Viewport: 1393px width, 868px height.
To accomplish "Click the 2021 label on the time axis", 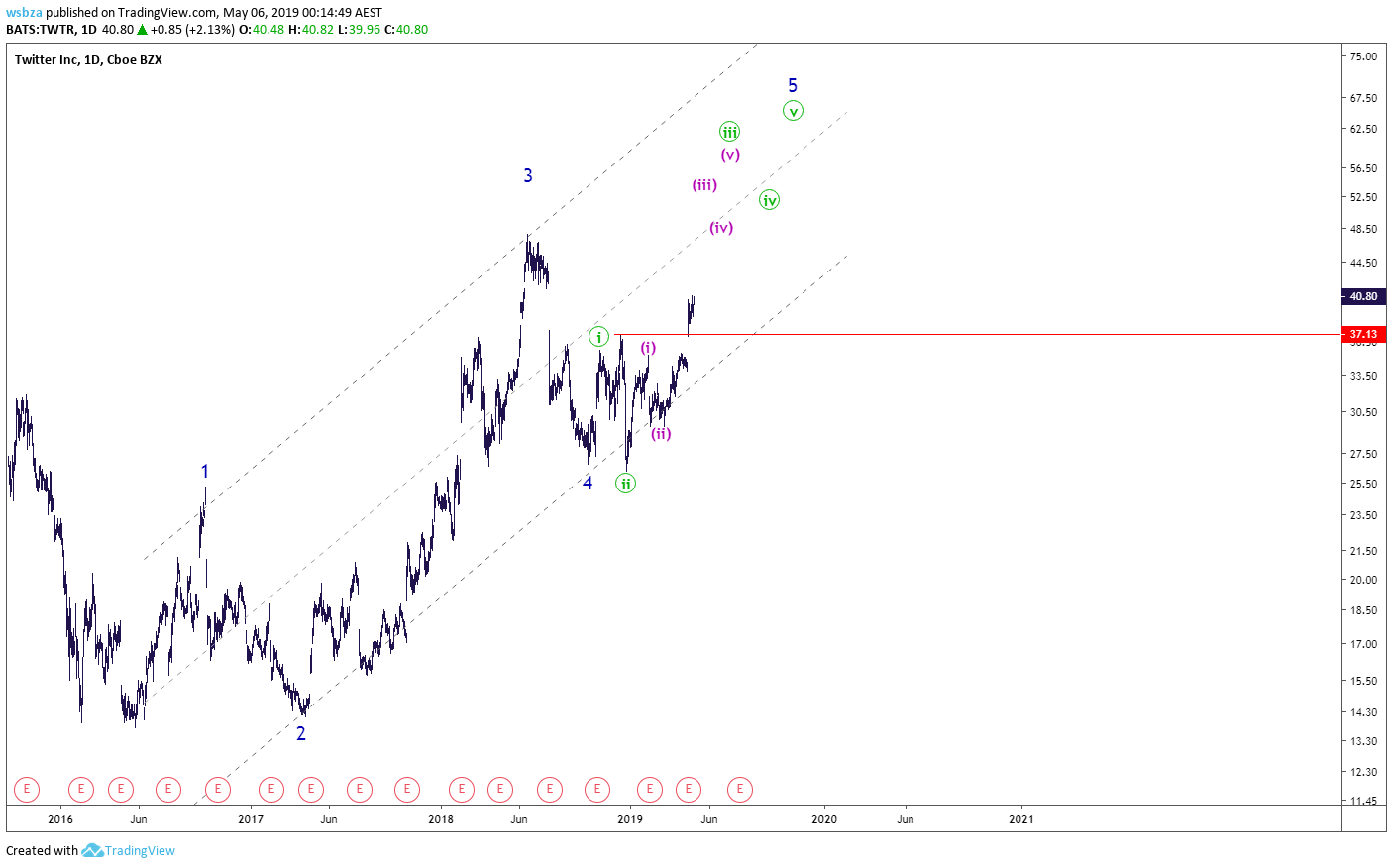I will (1021, 819).
